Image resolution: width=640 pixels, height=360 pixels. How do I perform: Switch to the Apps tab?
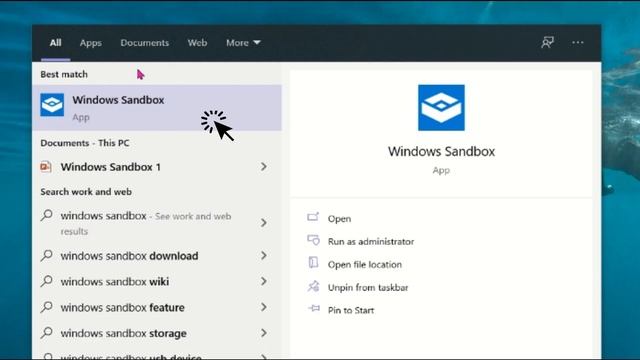coord(91,43)
